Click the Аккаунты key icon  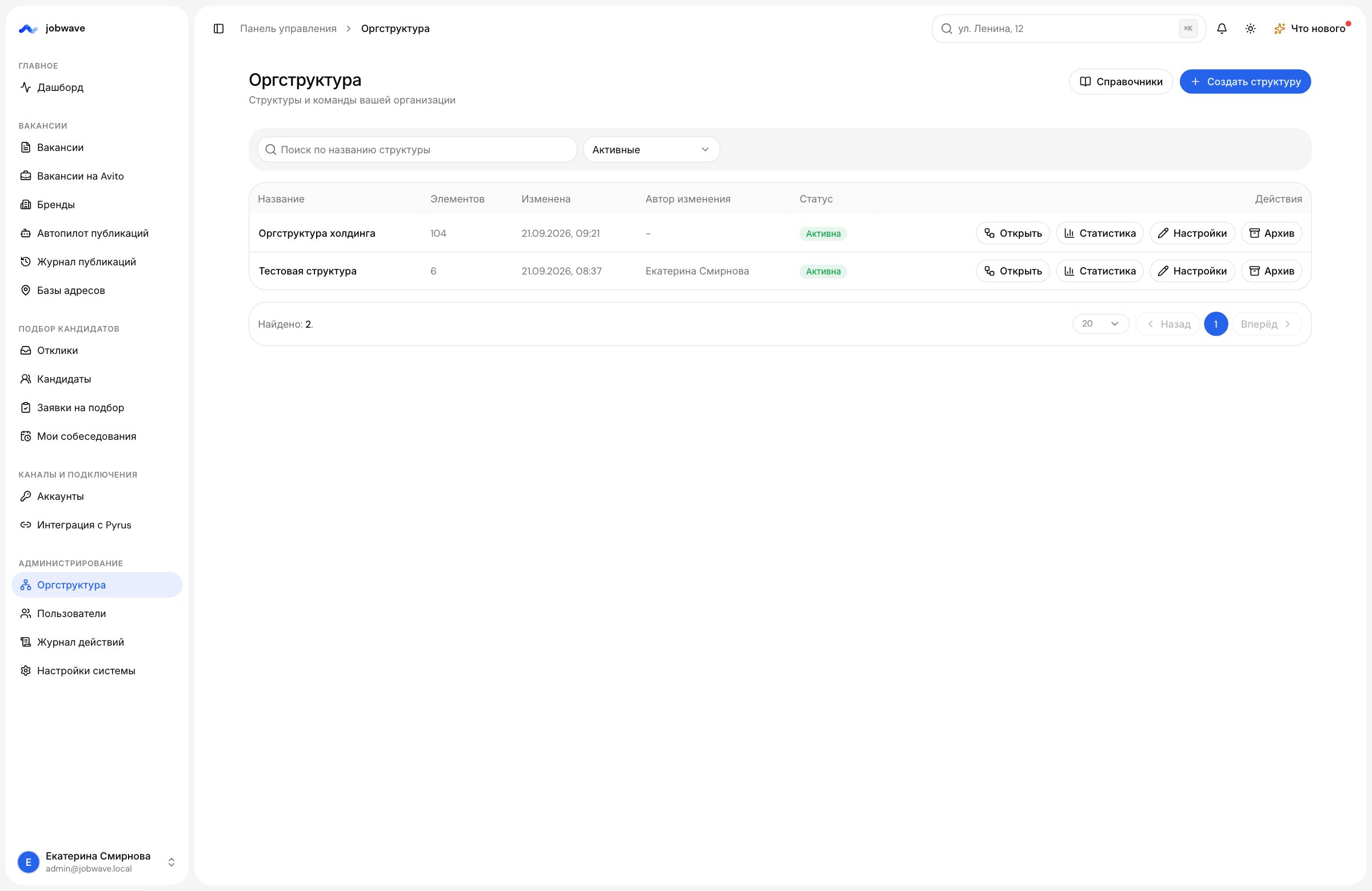[x=25, y=496]
